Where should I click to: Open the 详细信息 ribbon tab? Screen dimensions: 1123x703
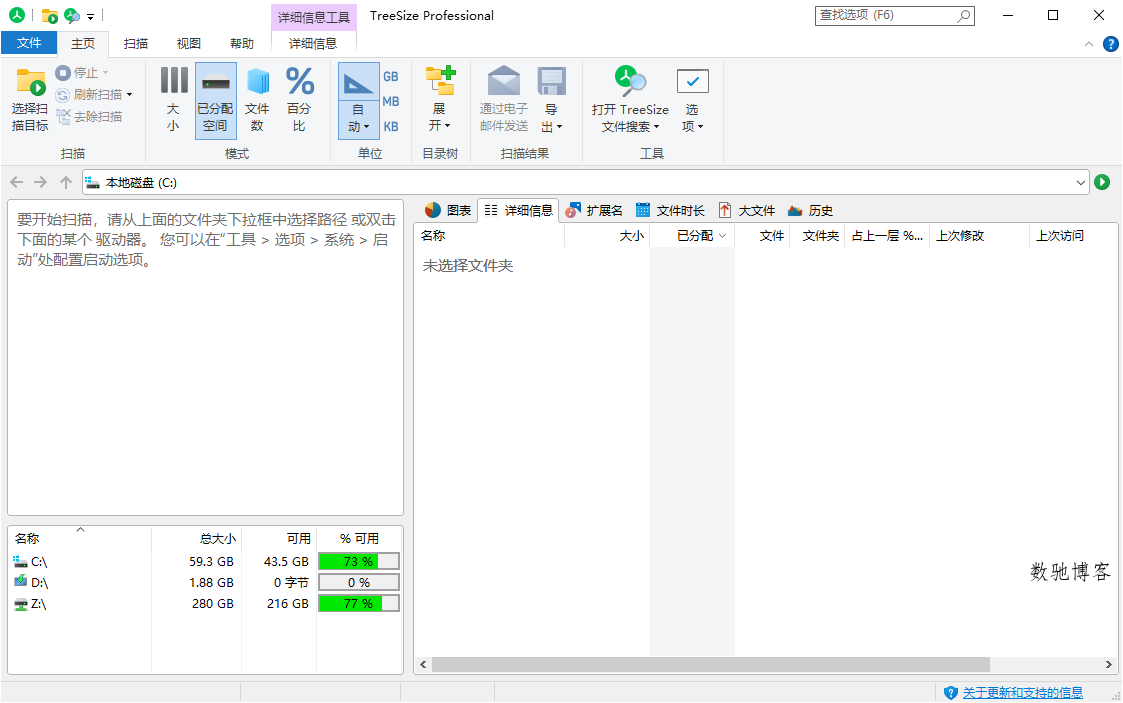(313, 43)
